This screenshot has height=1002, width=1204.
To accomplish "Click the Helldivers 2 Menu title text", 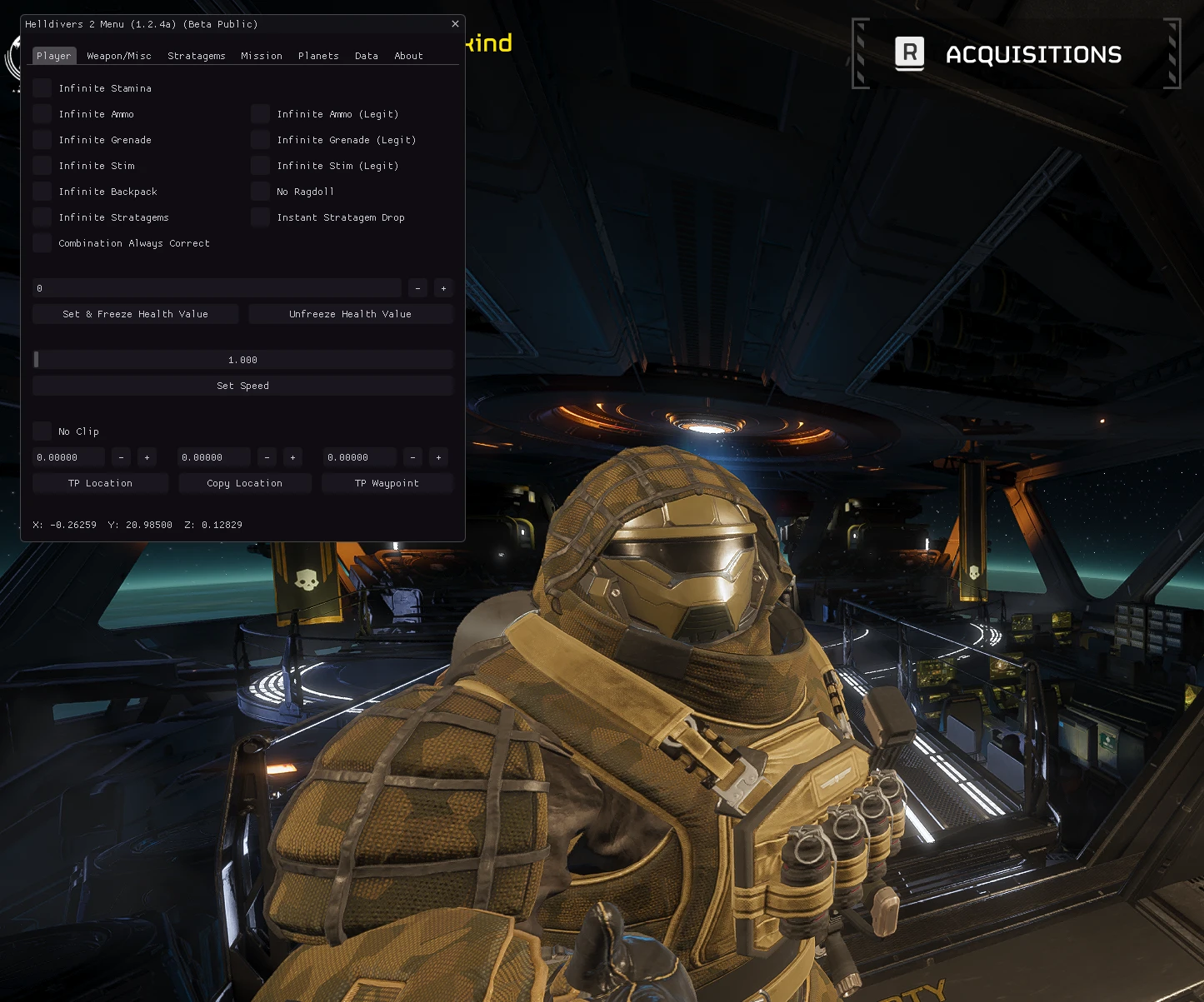I will pos(142,24).
